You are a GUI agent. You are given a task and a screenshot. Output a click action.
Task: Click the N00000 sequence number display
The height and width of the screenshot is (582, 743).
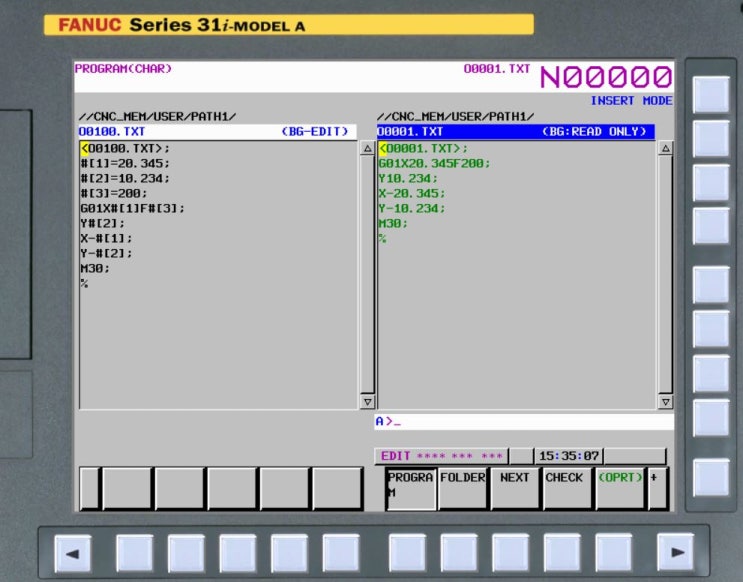(x=606, y=77)
